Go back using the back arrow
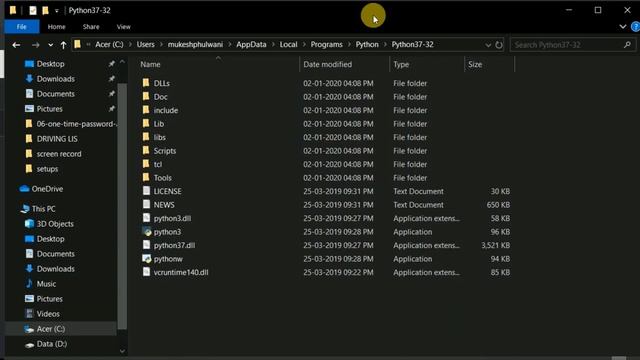640x360 pixels. 16,45
